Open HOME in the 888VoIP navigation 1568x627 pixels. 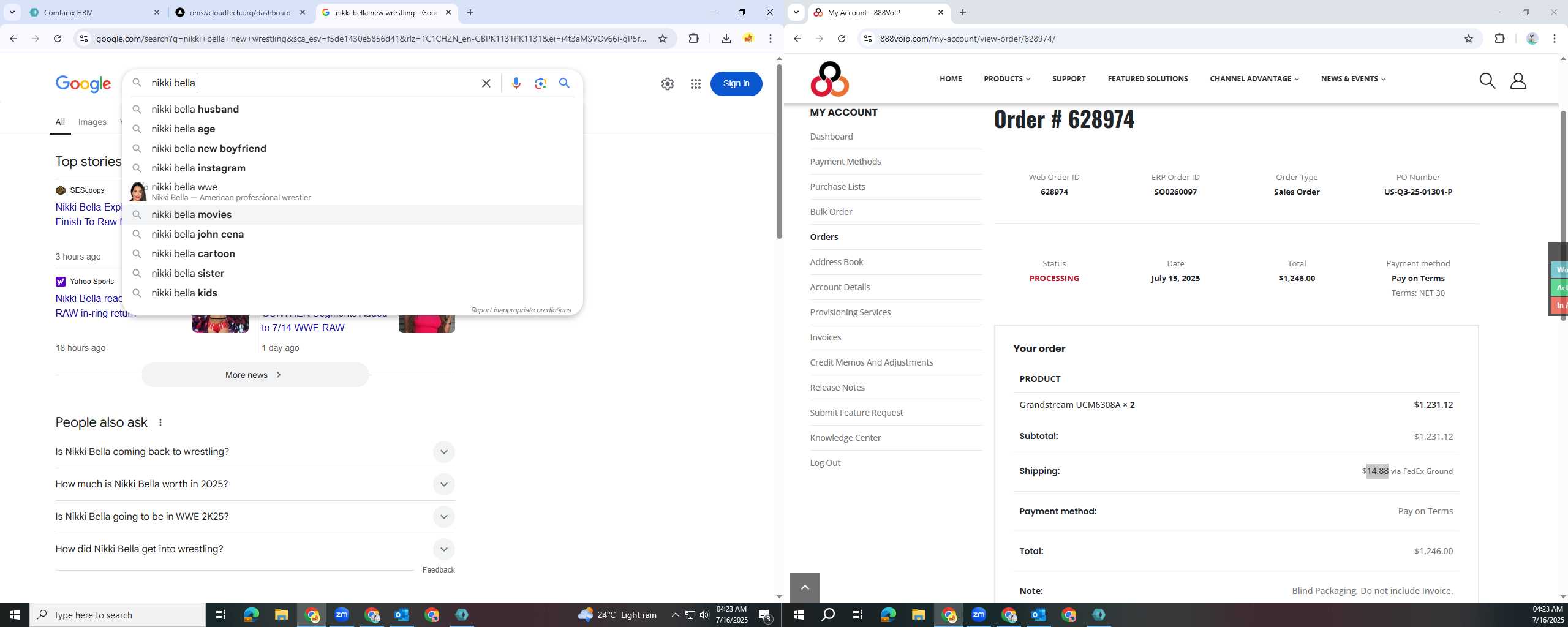[x=951, y=79]
